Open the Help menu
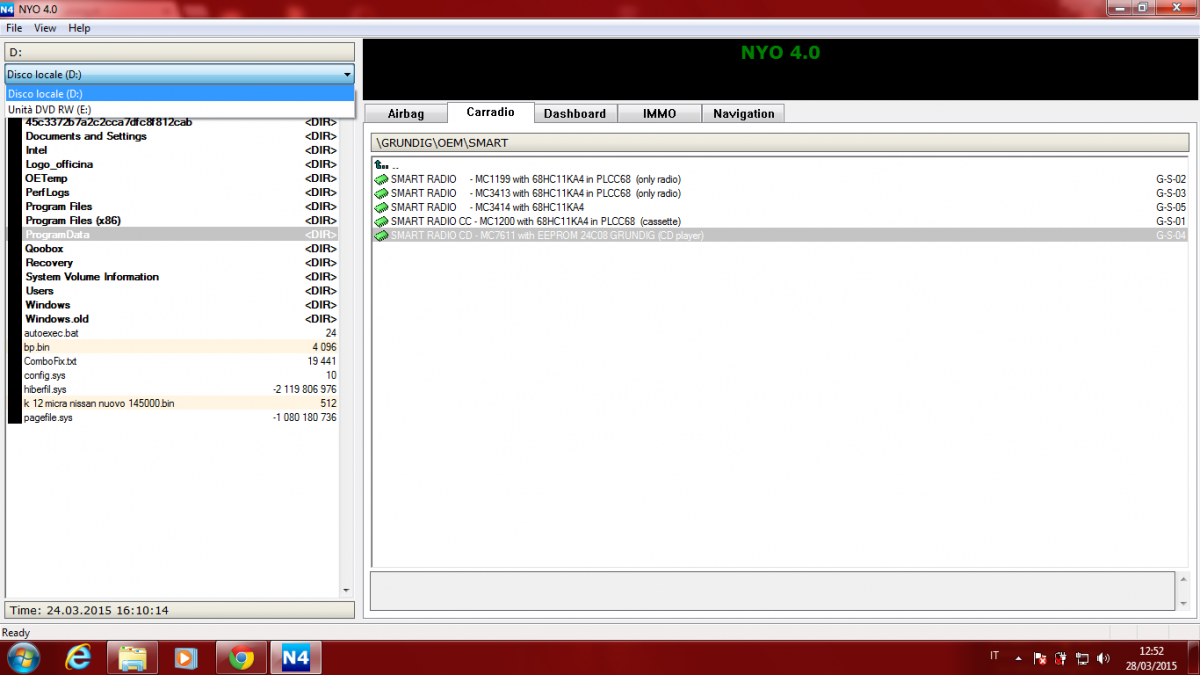1200x675 pixels. pyautogui.click(x=79, y=28)
